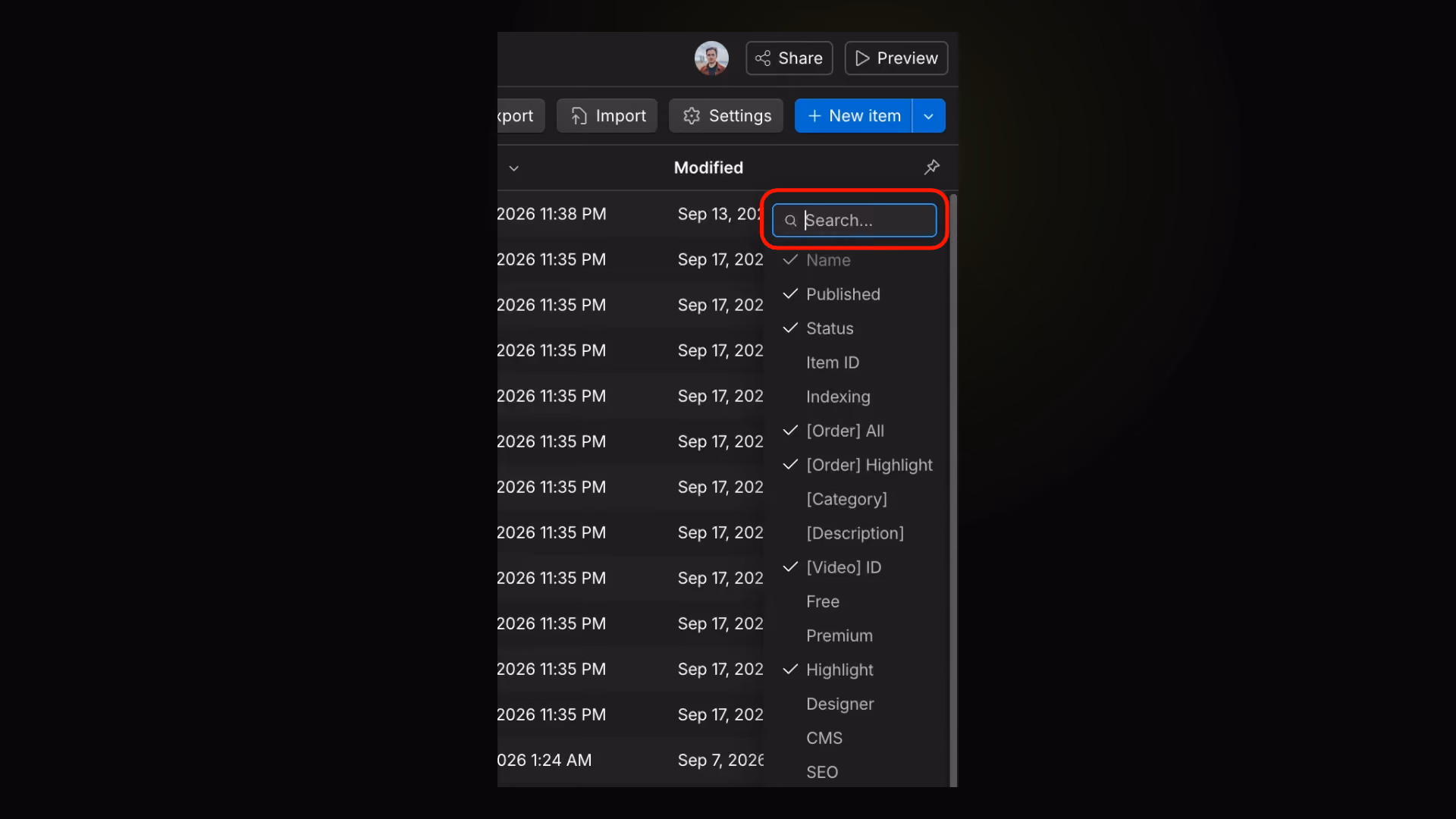
Task: Enable the CMS column option
Action: (855, 738)
